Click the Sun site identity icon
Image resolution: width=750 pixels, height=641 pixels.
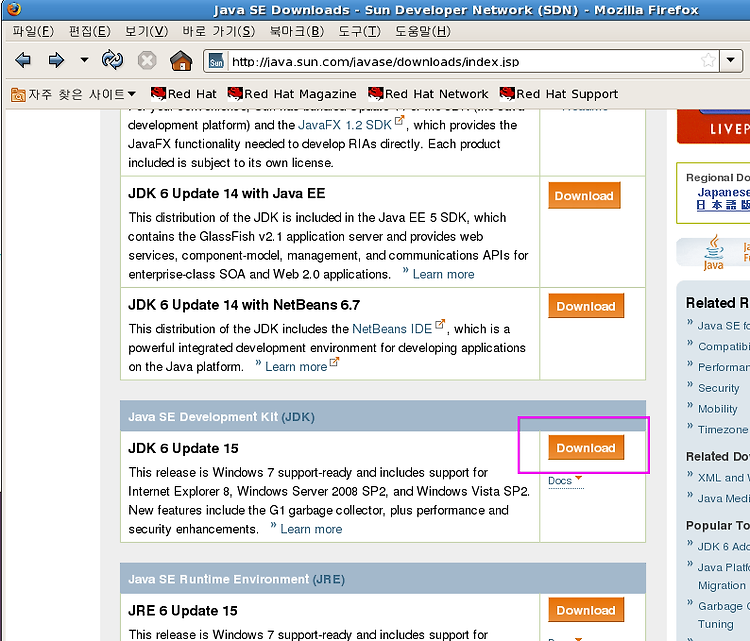point(216,61)
